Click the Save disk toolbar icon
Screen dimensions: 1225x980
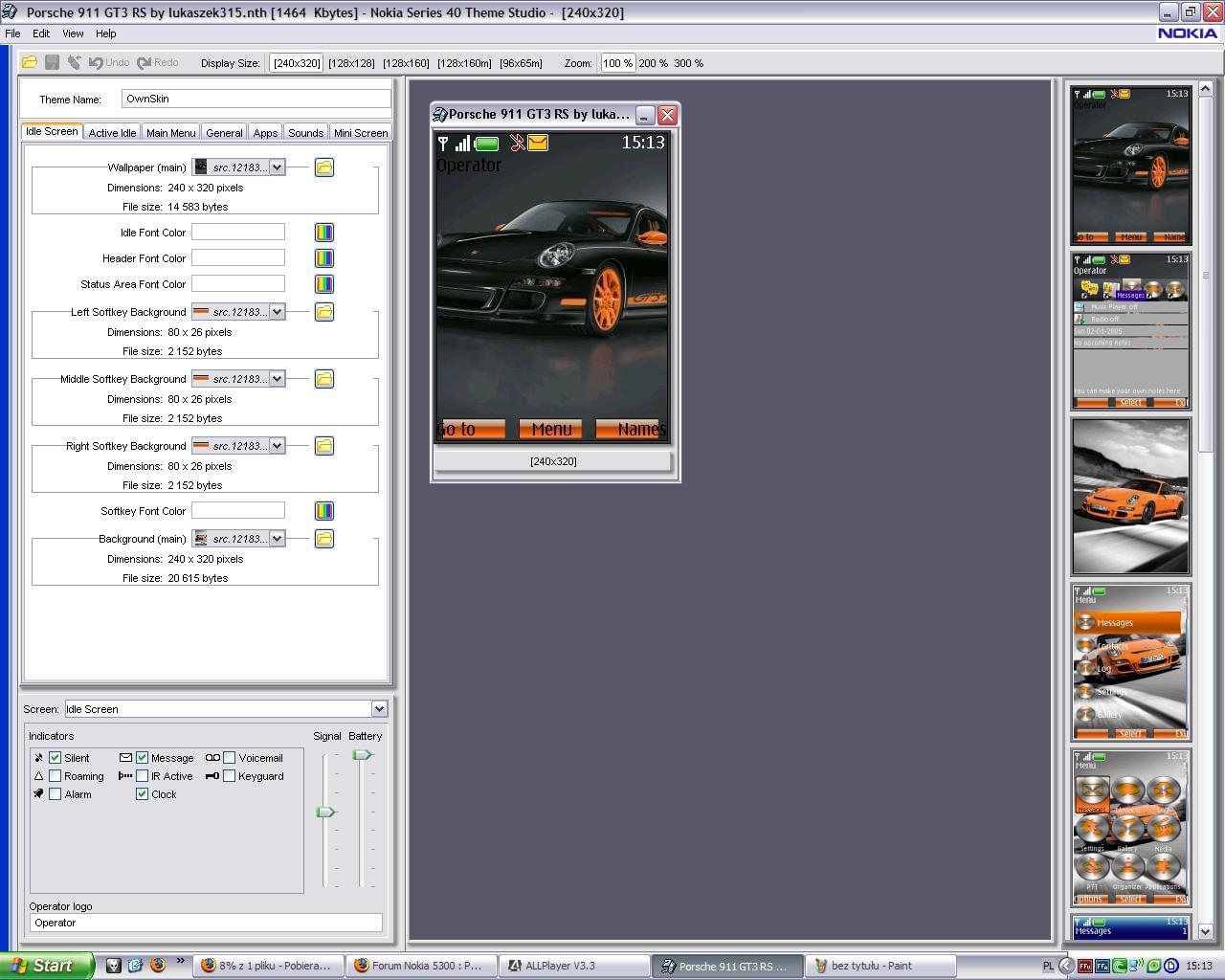[x=52, y=63]
